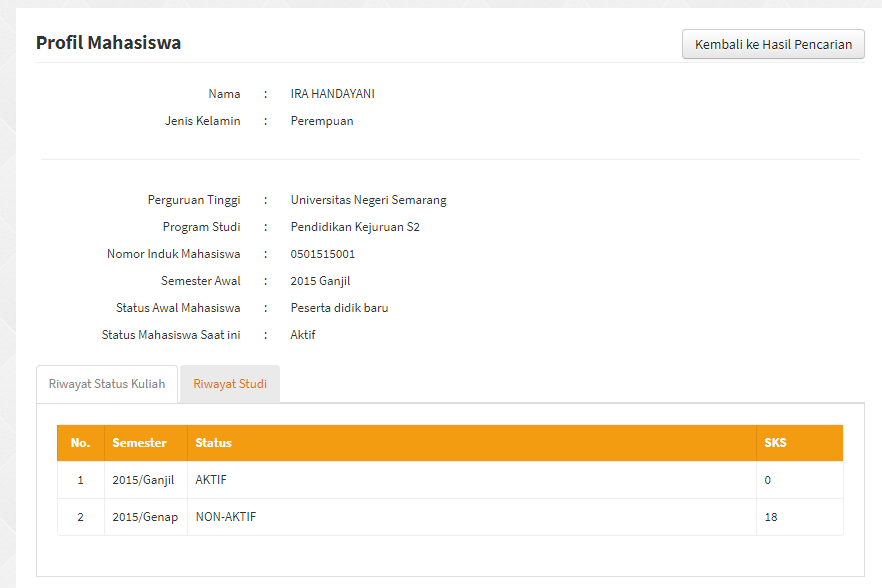
Task: Click Kembali ke Hasil Pencarian button
Action: pos(773,44)
